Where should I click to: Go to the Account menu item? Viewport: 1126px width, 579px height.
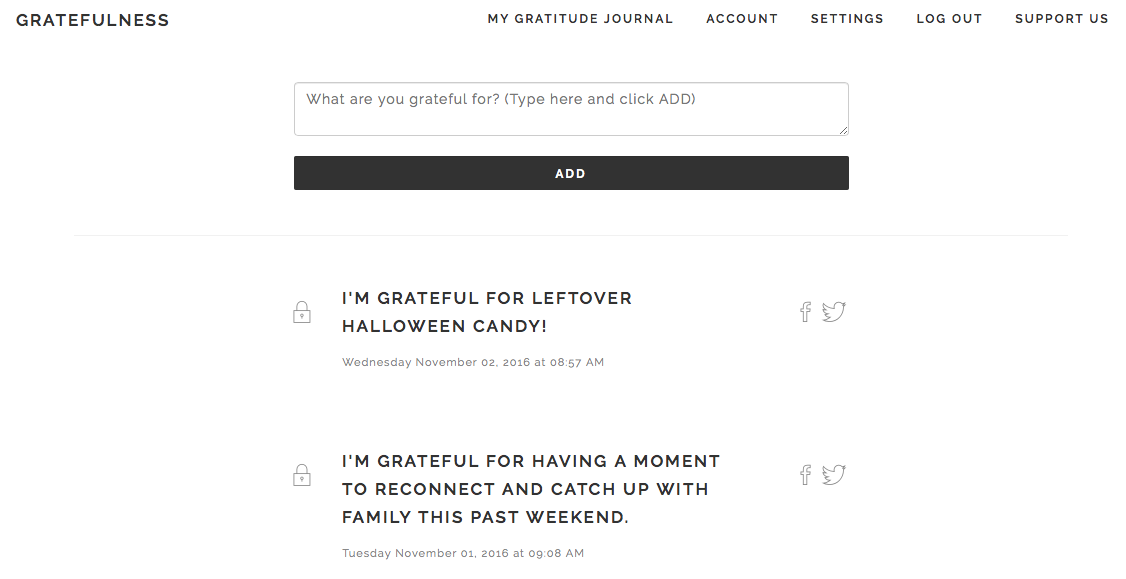point(742,19)
